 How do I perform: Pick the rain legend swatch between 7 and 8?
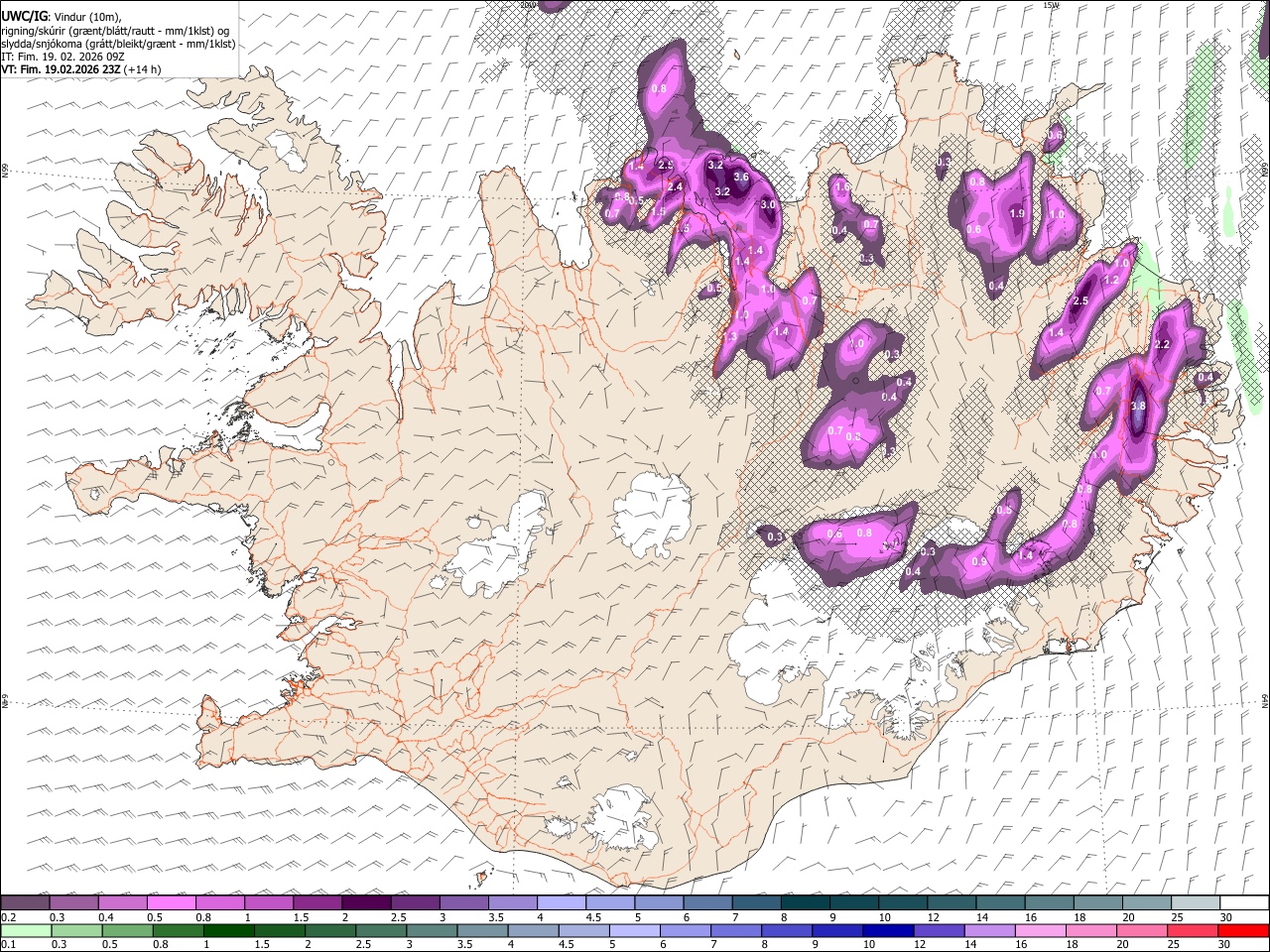pyautogui.click(x=736, y=931)
